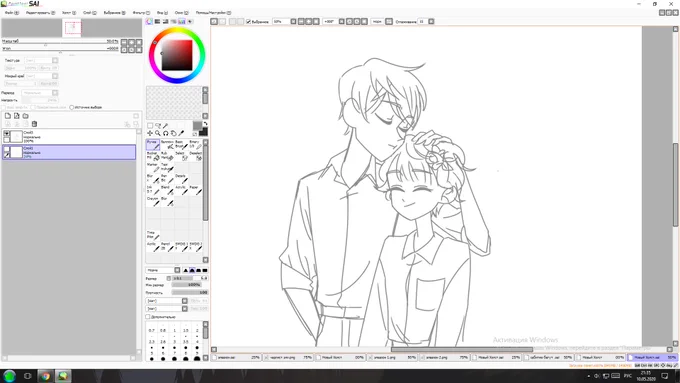Viewport: 680px width, 383px height.
Task: Show the color wheel panel icon
Action: pyautogui.click(x=149, y=21)
